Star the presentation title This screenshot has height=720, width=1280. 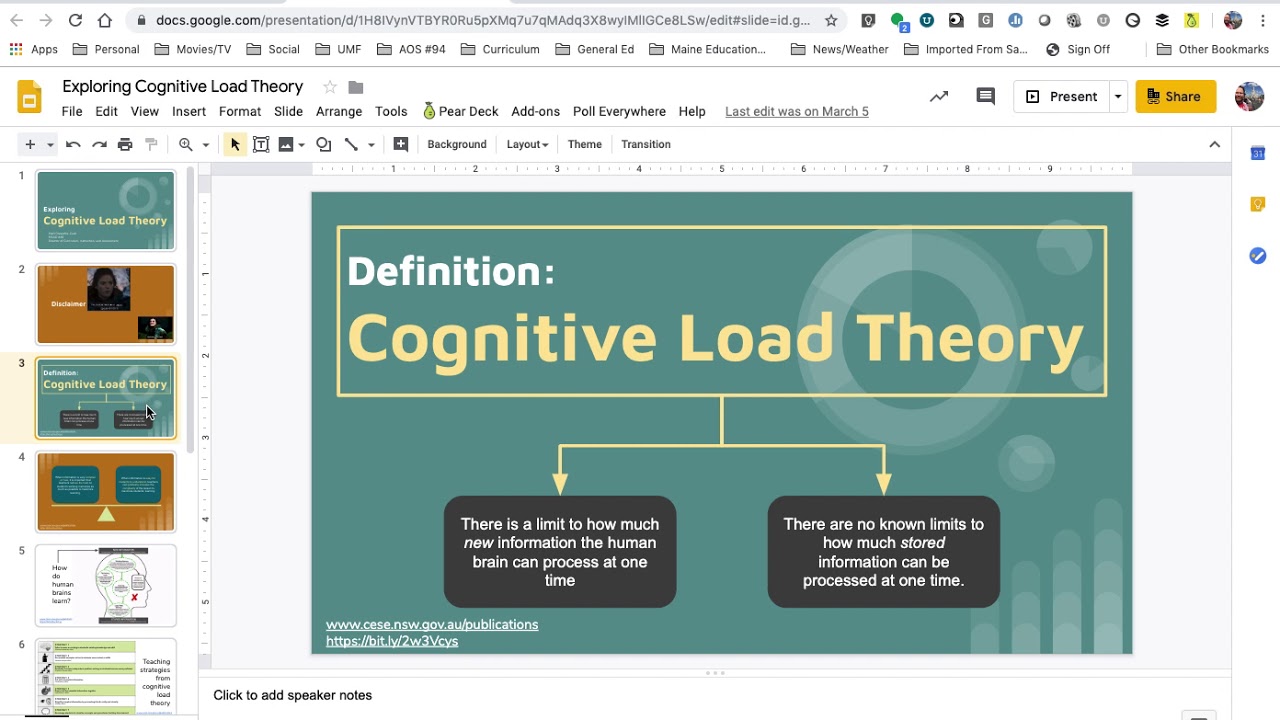click(330, 87)
